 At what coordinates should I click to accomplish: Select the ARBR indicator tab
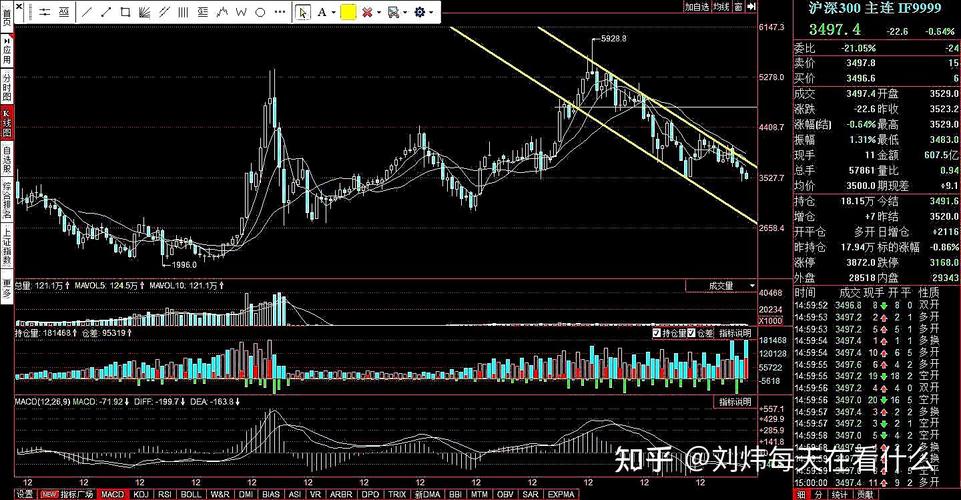(x=341, y=494)
